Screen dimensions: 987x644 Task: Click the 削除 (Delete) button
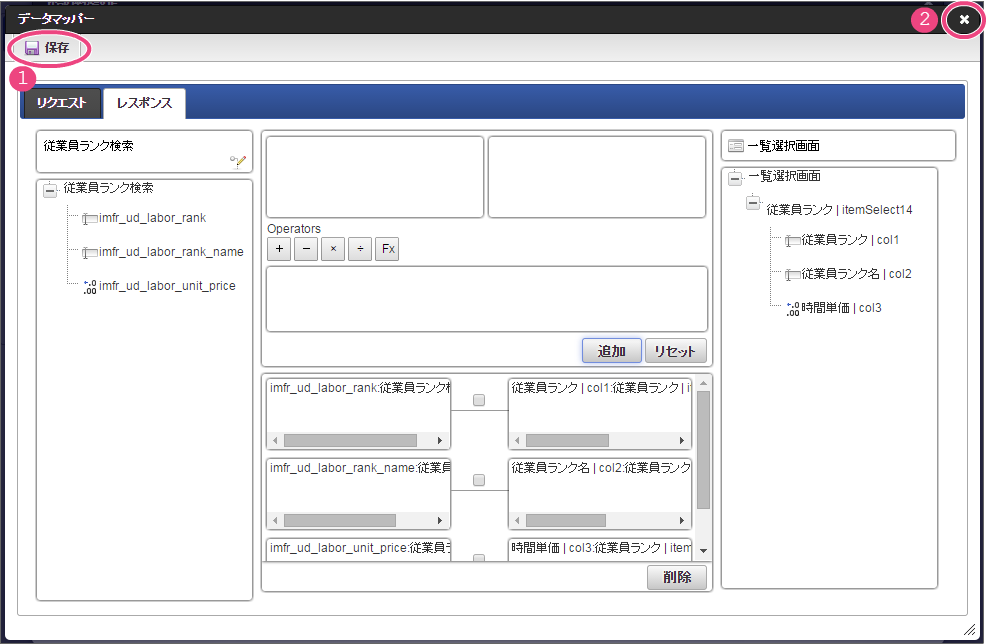(x=677, y=577)
